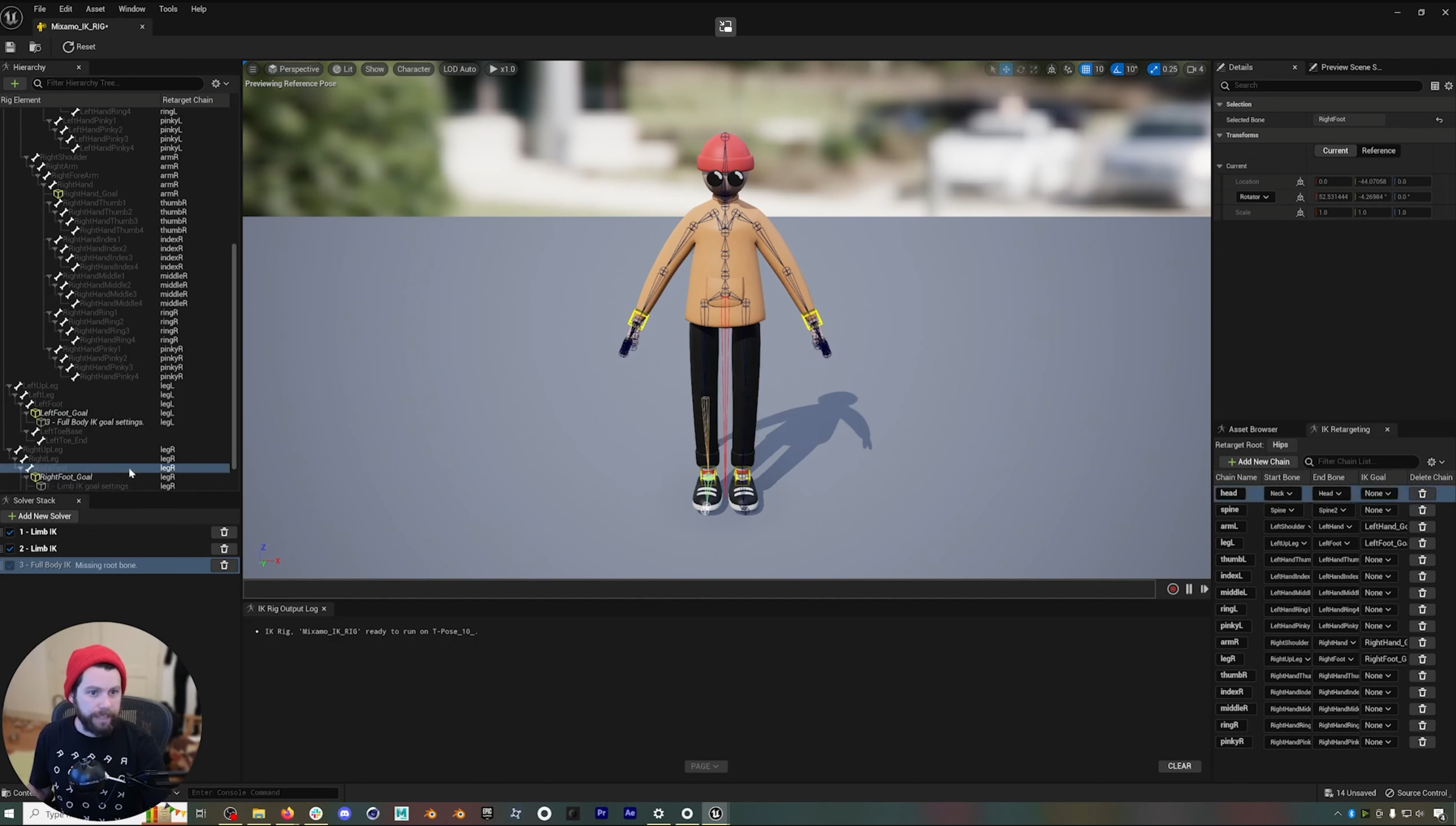Collapse the Transforms section

[1220, 135]
